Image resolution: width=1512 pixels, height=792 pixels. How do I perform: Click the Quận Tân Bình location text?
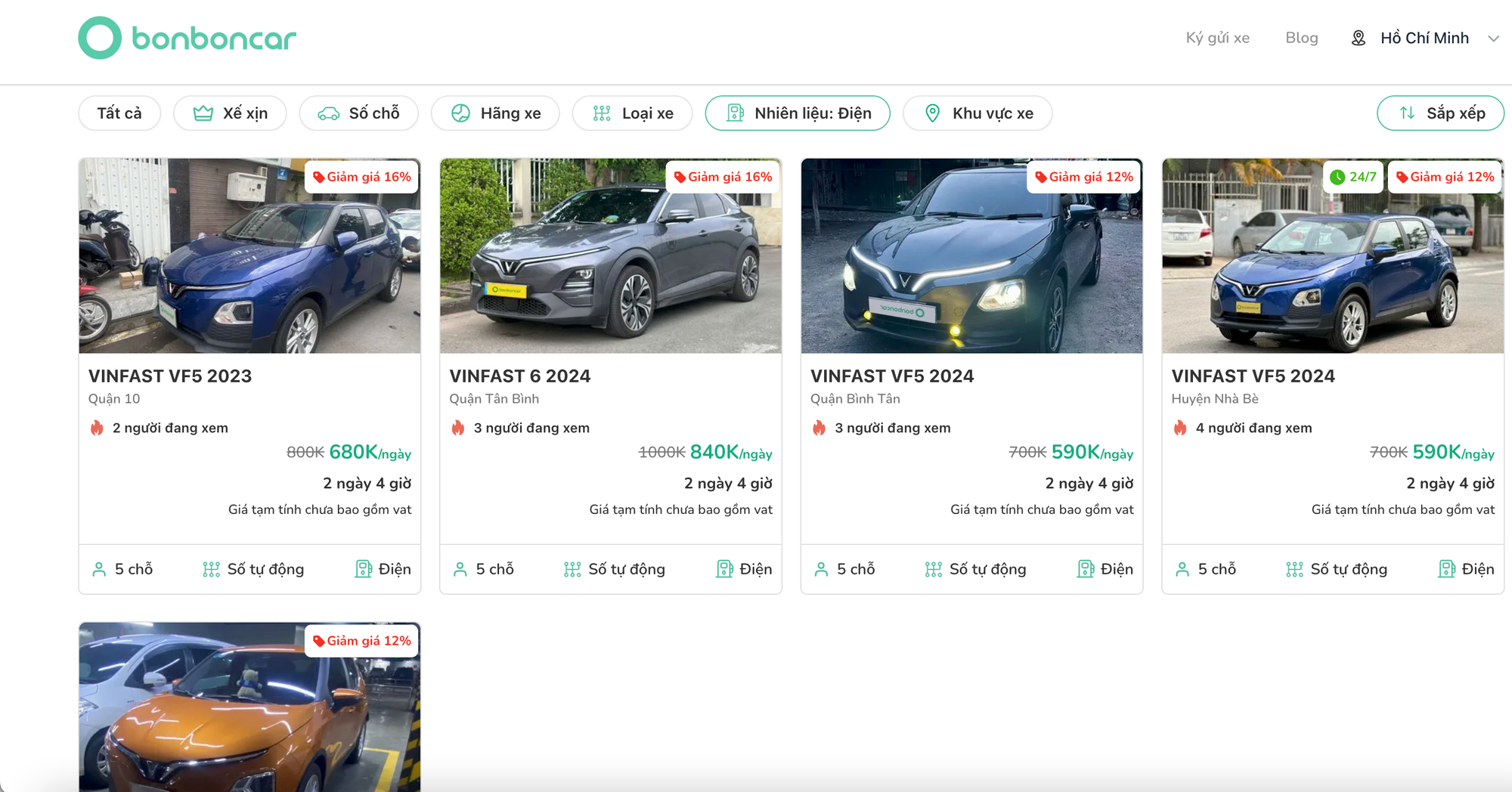[x=494, y=399]
